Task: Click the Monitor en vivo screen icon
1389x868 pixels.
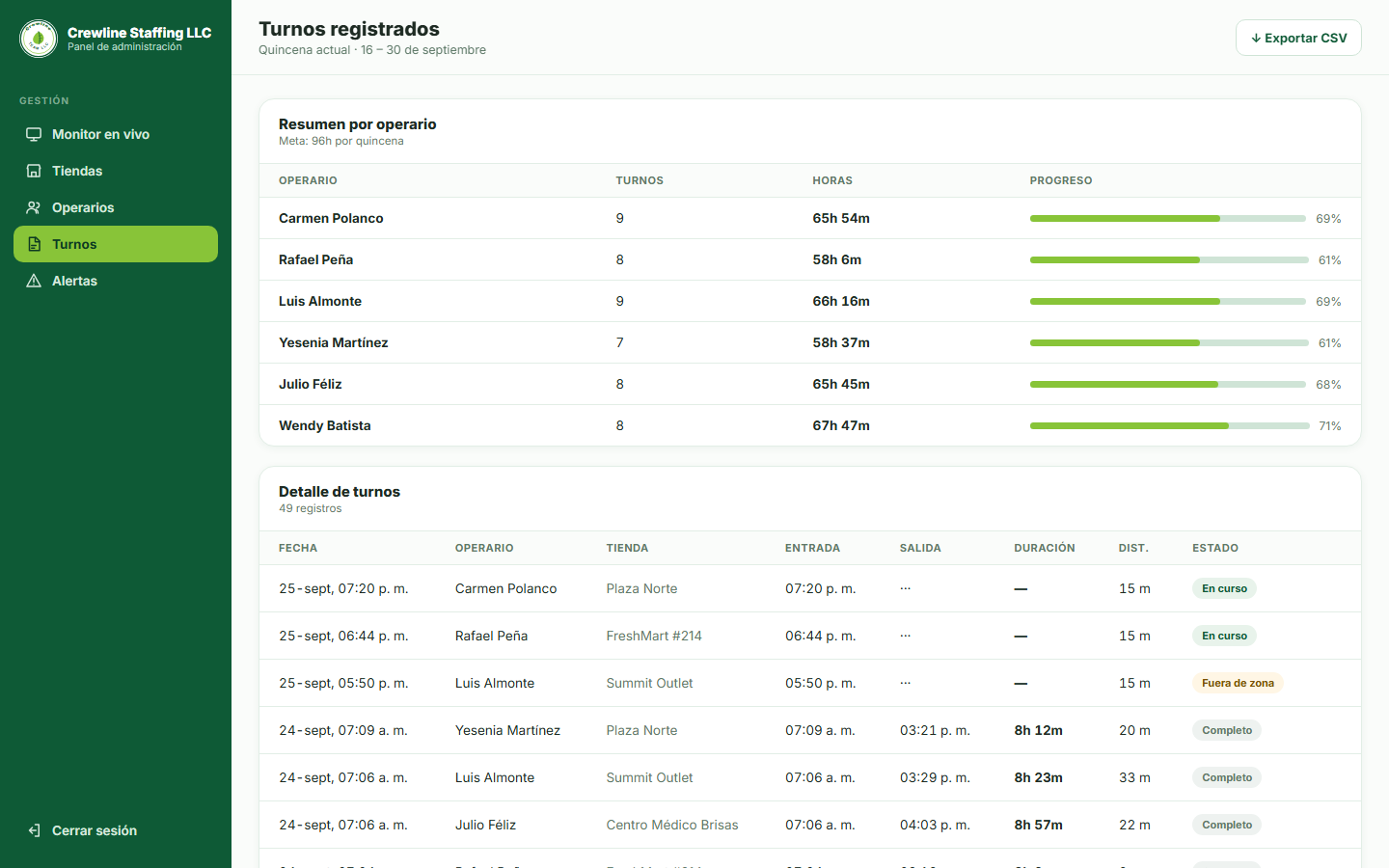Action: 34,134
